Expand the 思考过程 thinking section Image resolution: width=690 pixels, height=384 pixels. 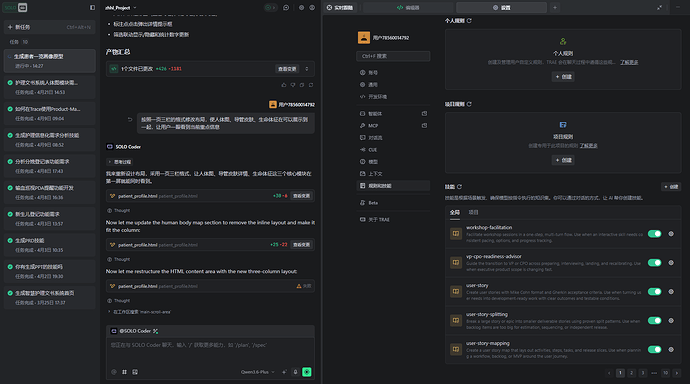coord(120,162)
